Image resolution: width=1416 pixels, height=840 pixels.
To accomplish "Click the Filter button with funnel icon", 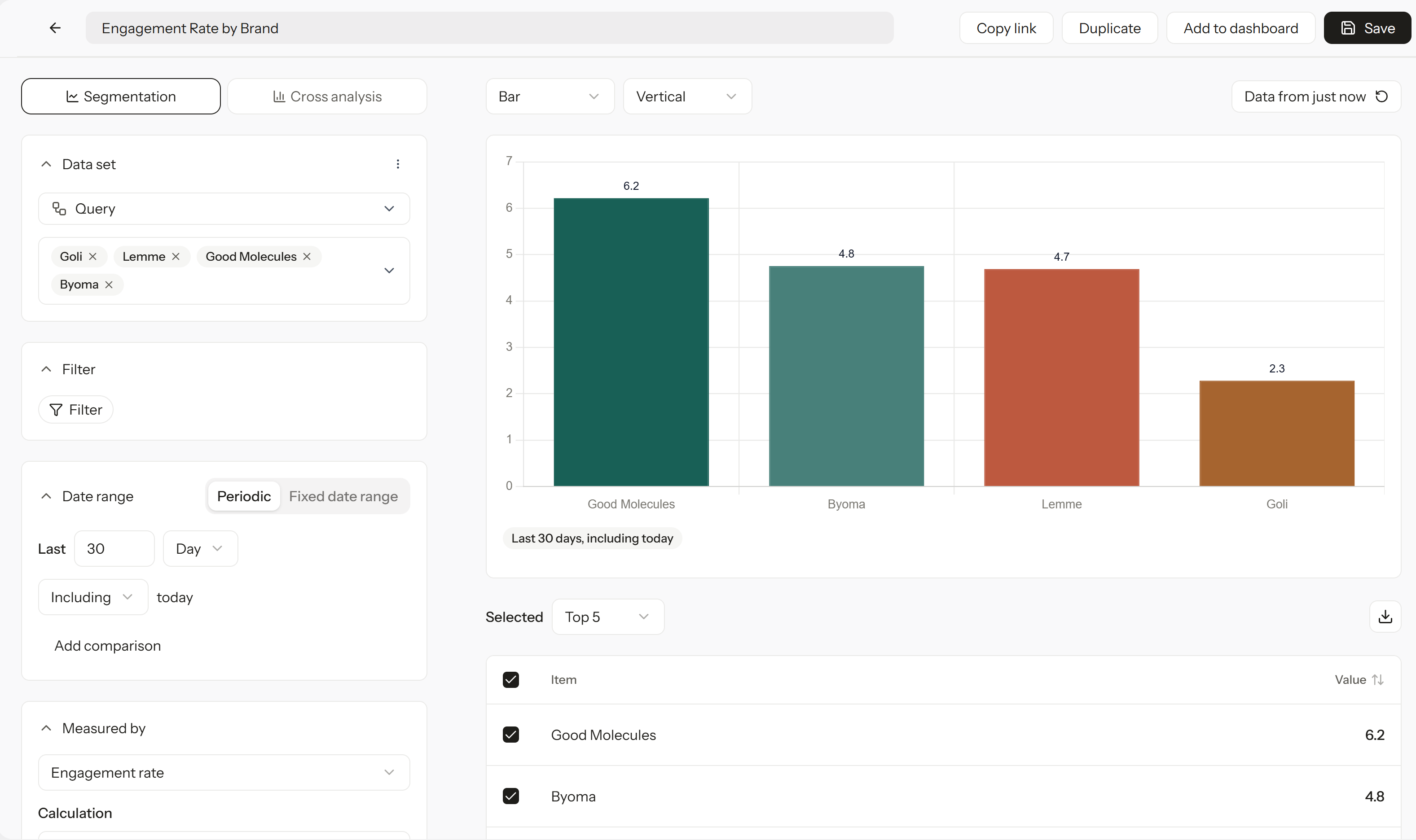I will click(76, 410).
